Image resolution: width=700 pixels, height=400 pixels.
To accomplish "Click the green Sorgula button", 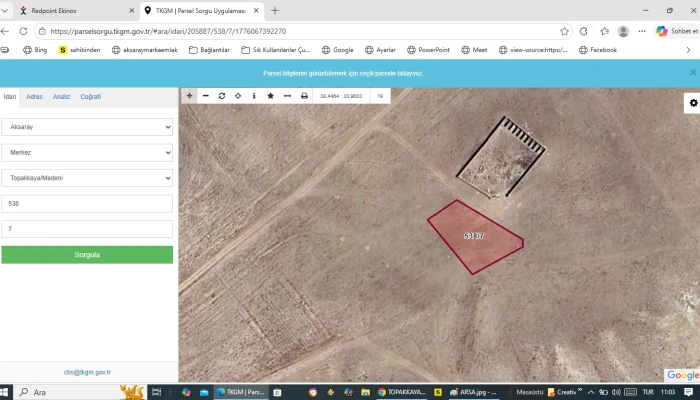I will pyautogui.click(x=87, y=255).
